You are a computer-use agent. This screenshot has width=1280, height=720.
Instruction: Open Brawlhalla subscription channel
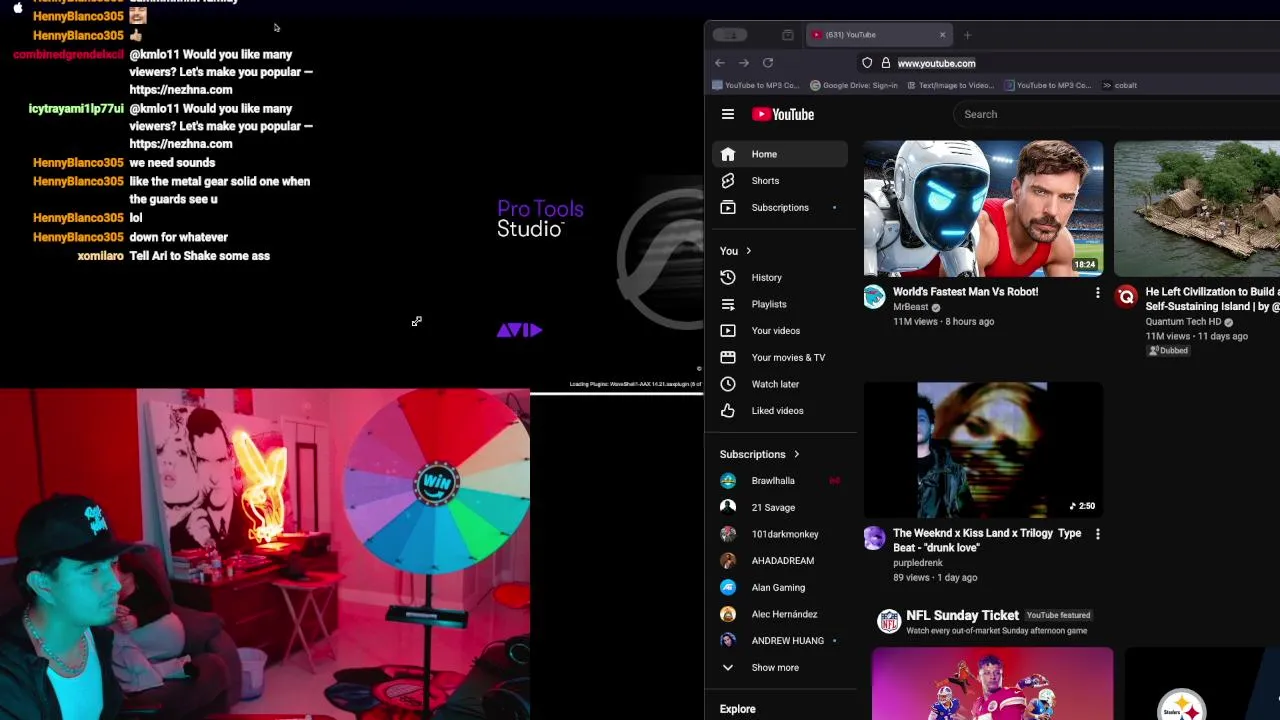[780, 481]
